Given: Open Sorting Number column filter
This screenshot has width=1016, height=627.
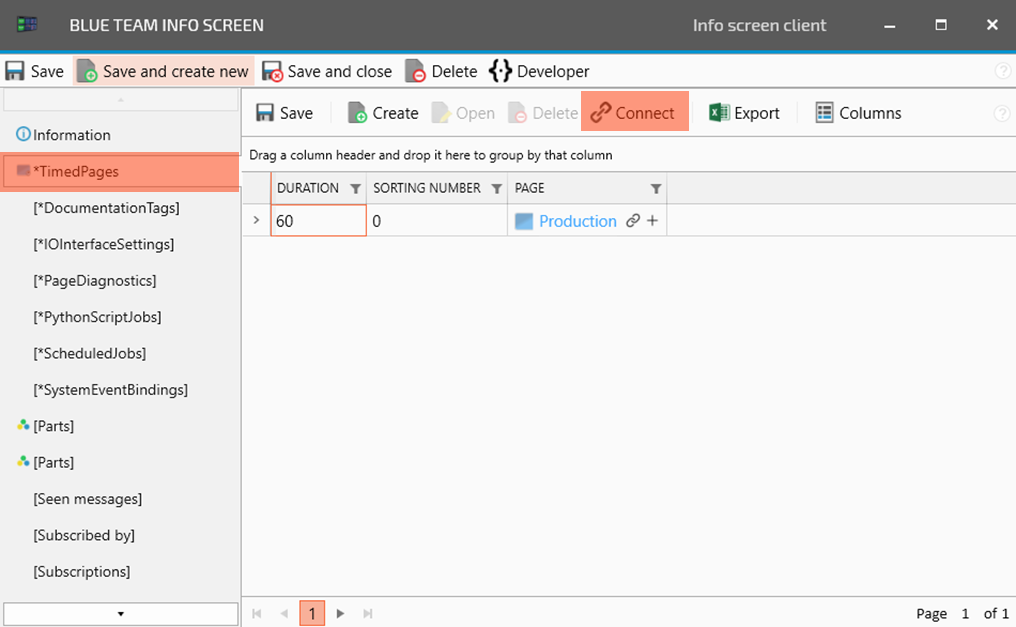Looking at the screenshot, I should [496, 189].
